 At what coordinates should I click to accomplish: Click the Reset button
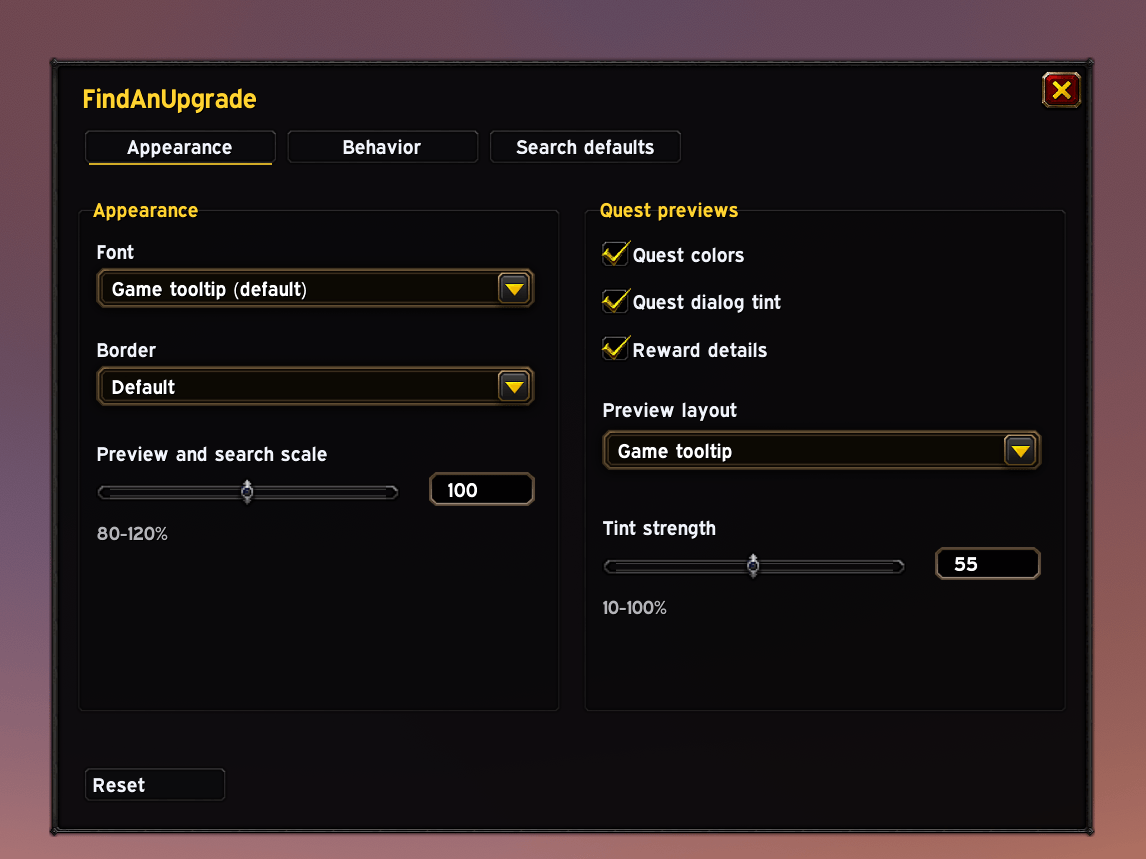point(155,785)
